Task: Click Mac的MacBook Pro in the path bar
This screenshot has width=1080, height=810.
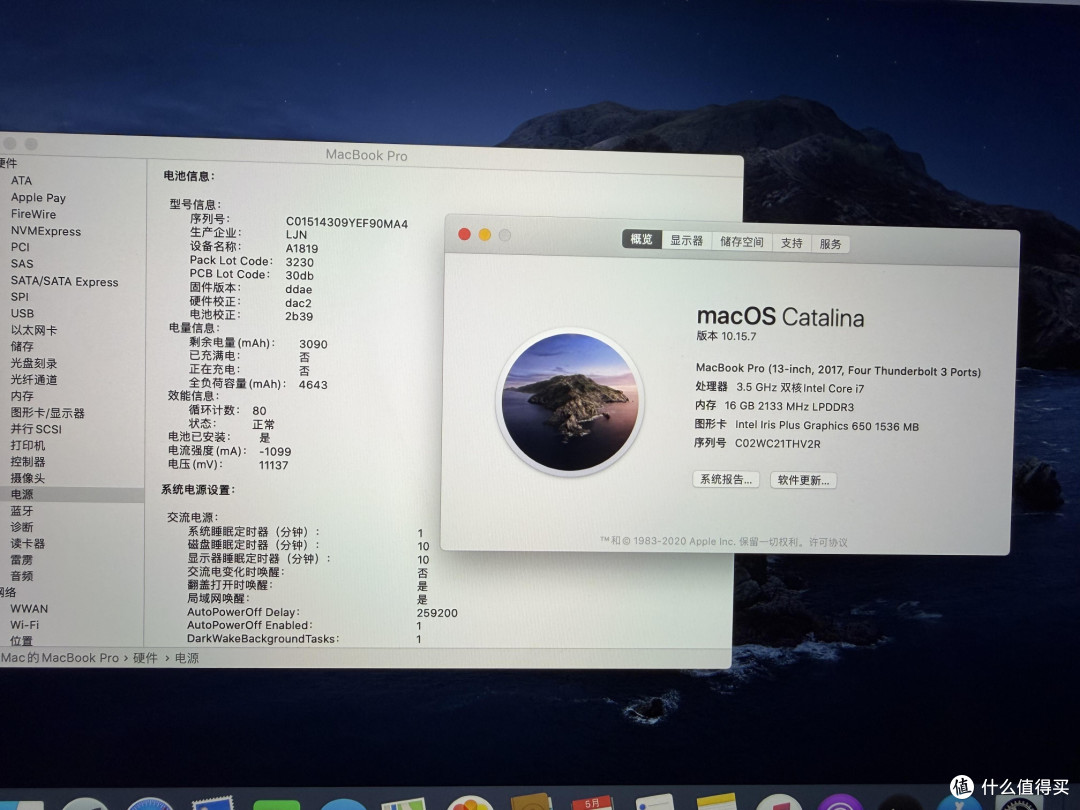Action: (x=60, y=658)
